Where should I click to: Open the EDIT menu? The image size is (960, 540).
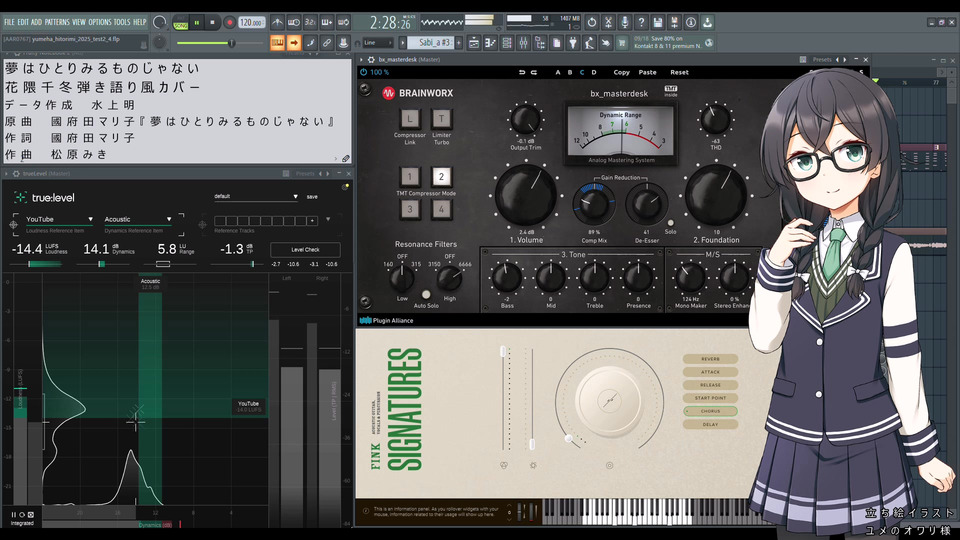(x=23, y=22)
